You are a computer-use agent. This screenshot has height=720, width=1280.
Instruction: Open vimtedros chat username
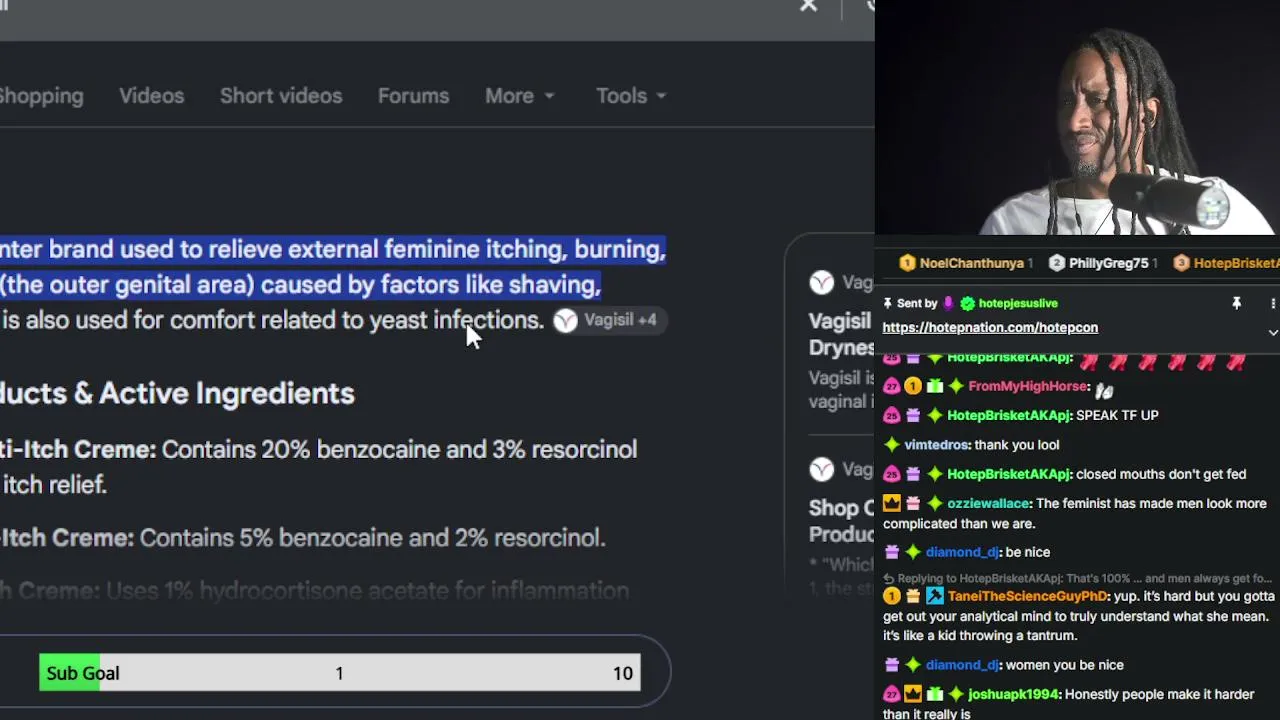[937, 445]
